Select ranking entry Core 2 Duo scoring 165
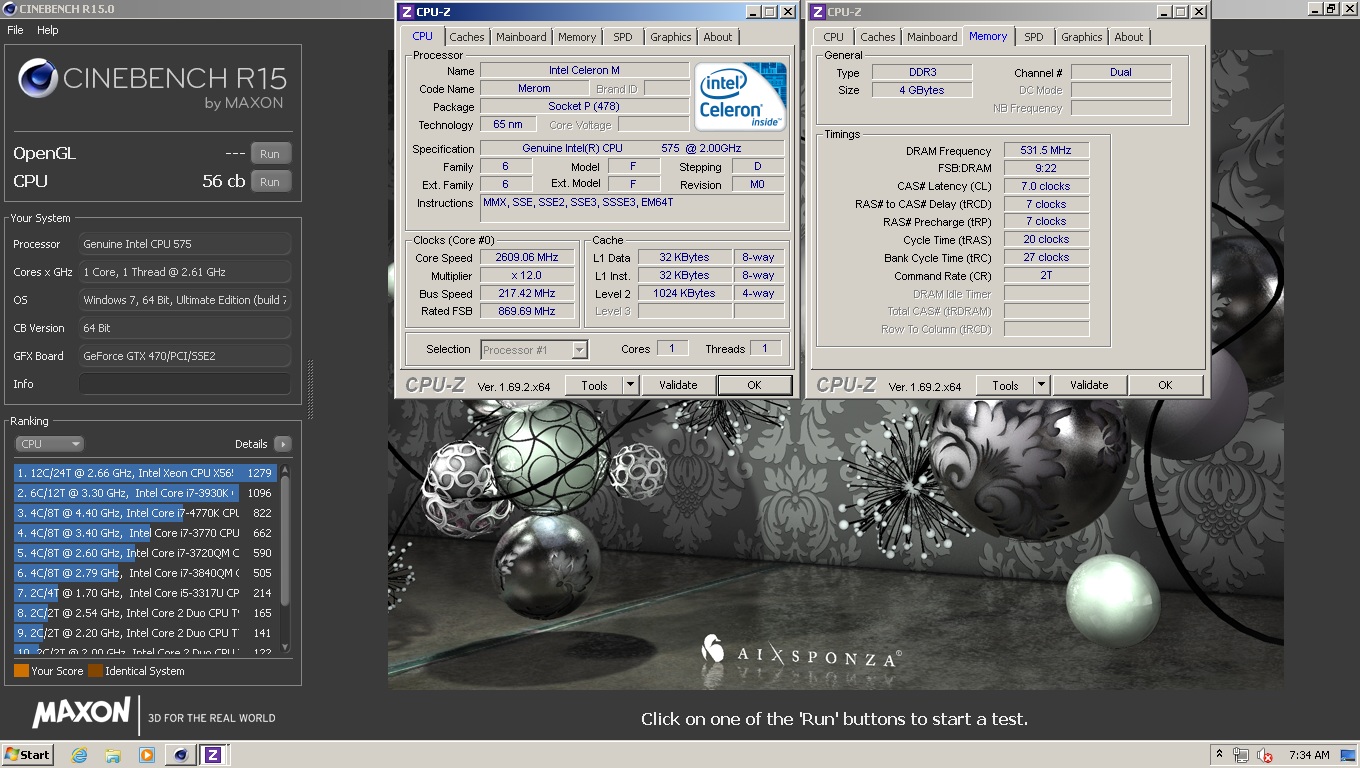This screenshot has height=768, width=1360. 145,613
